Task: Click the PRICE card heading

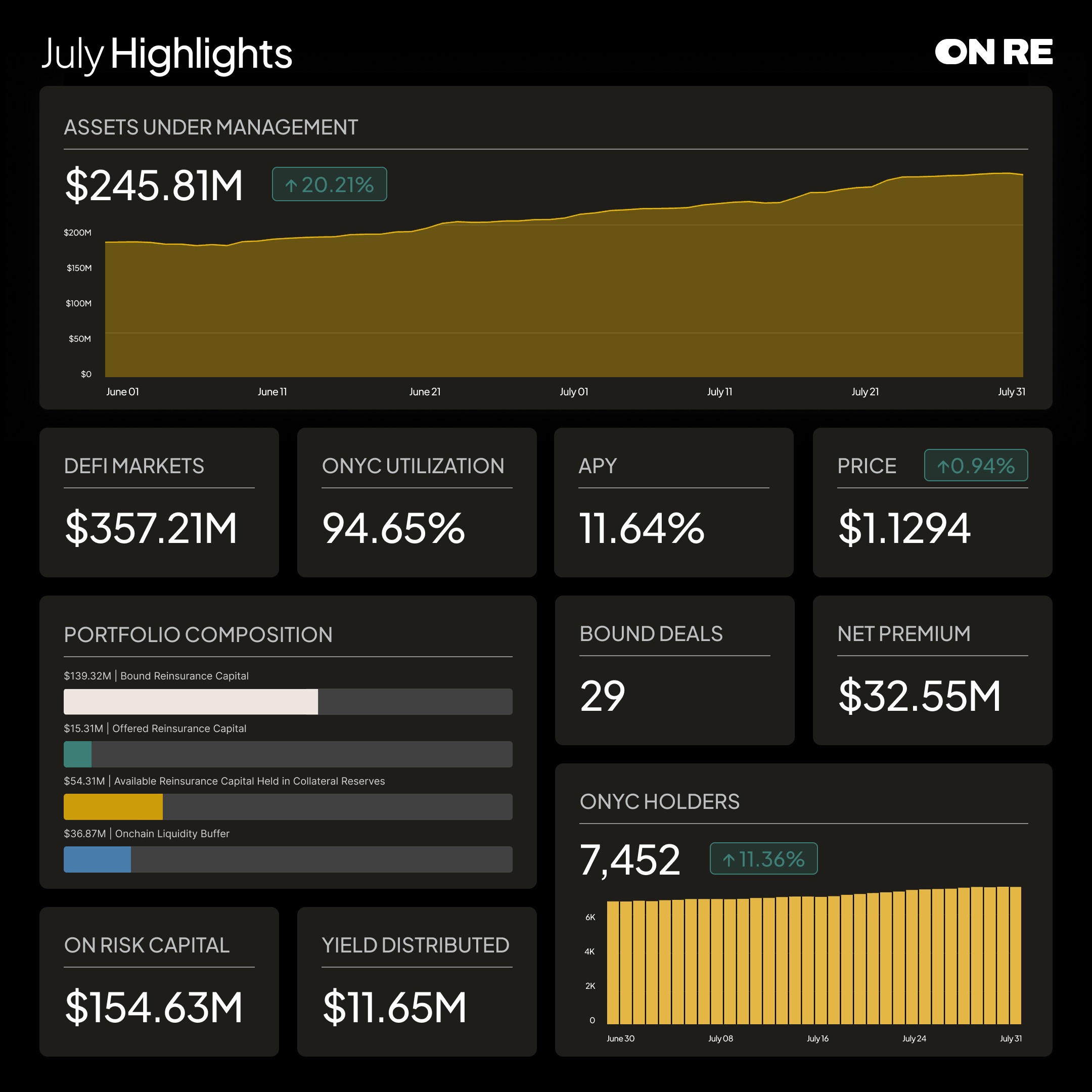Action: click(x=867, y=466)
